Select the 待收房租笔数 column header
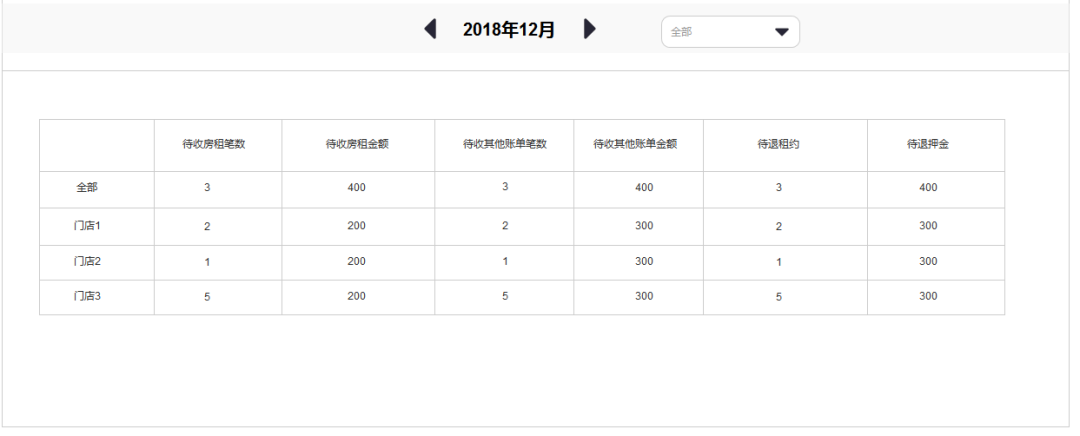This screenshot has height=436, width=1080. pyautogui.click(x=214, y=145)
